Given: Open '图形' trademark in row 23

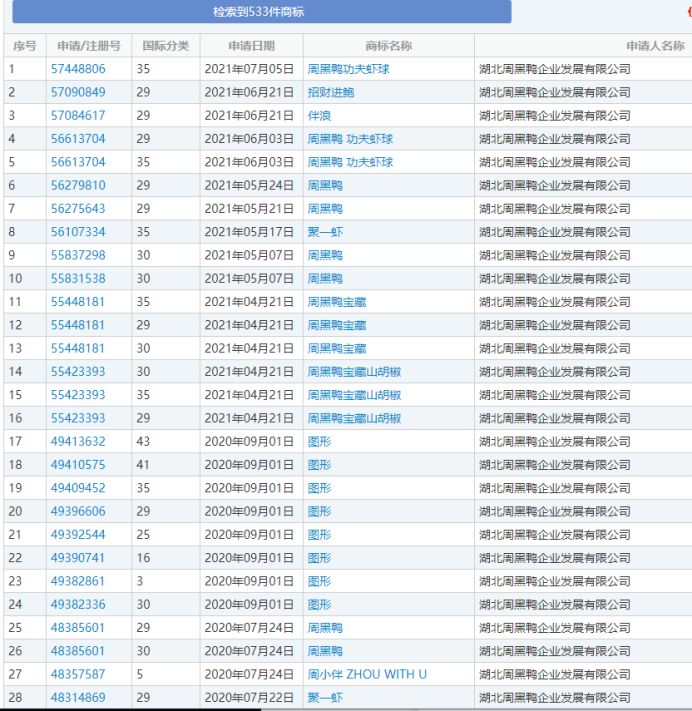Looking at the screenshot, I should (319, 581).
